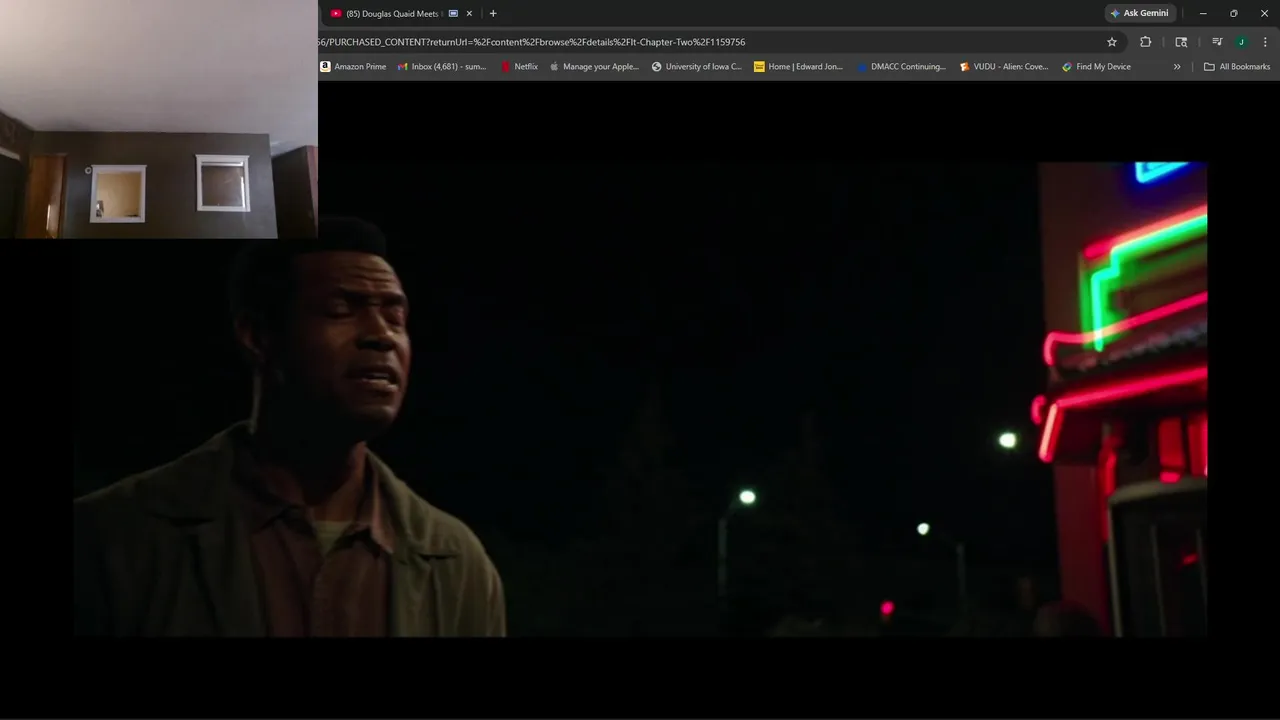1280x720 pixels.
Task: Open the Extensions puzzle icon
Action: [1146, 42]
